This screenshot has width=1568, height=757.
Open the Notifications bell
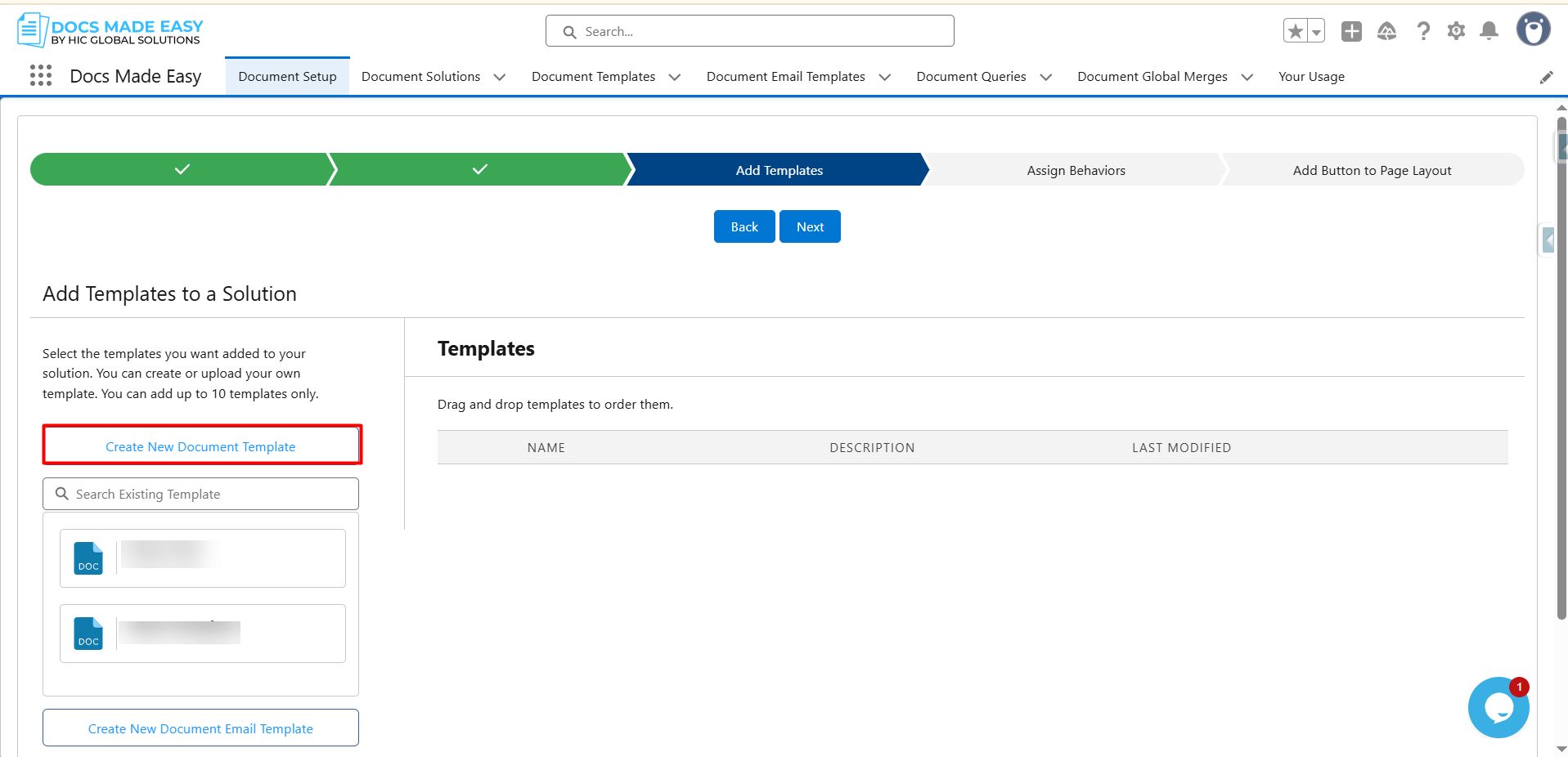click(1489, 31)
